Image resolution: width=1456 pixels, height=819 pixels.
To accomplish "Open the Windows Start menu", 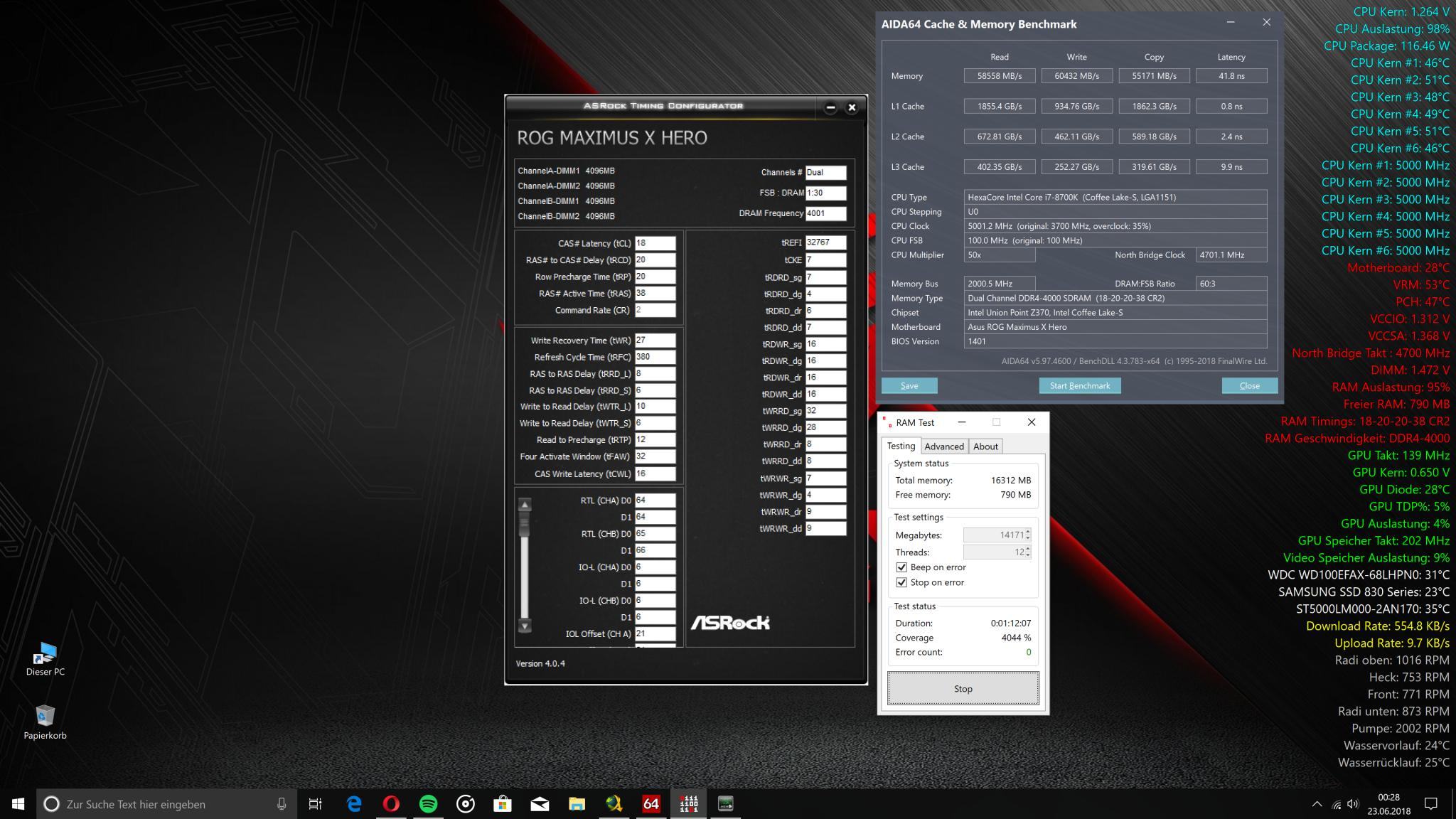I will 18,804.
